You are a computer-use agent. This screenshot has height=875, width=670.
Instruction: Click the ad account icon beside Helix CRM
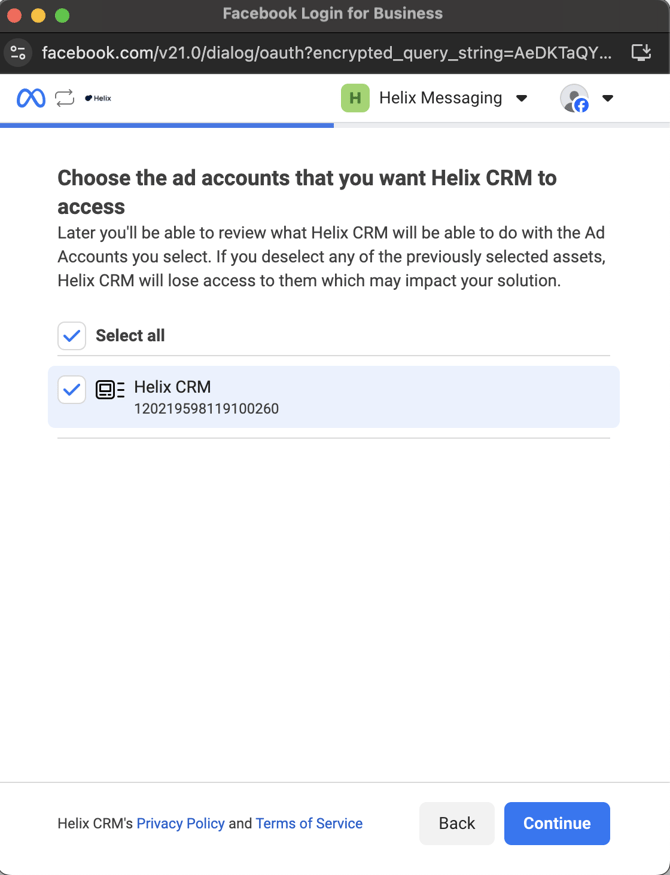tap(110, 390)
